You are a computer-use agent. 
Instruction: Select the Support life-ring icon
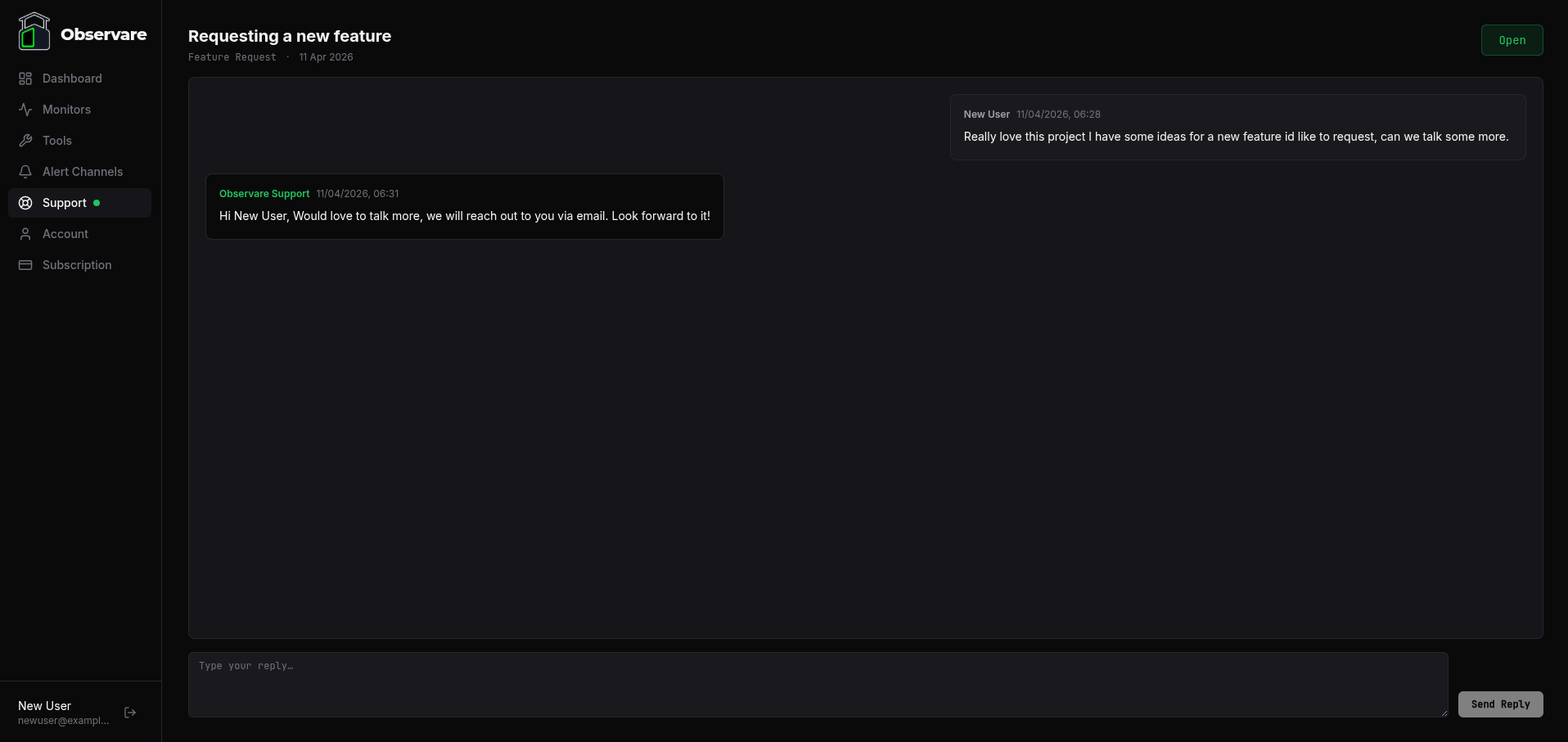[25, 202]
